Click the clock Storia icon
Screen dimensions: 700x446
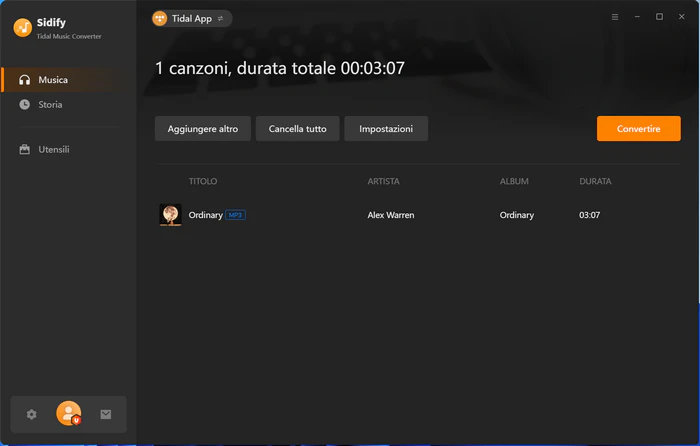coord(25,104)
